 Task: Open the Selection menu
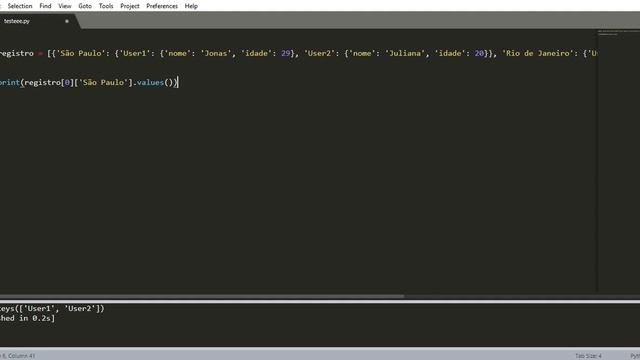20,6
